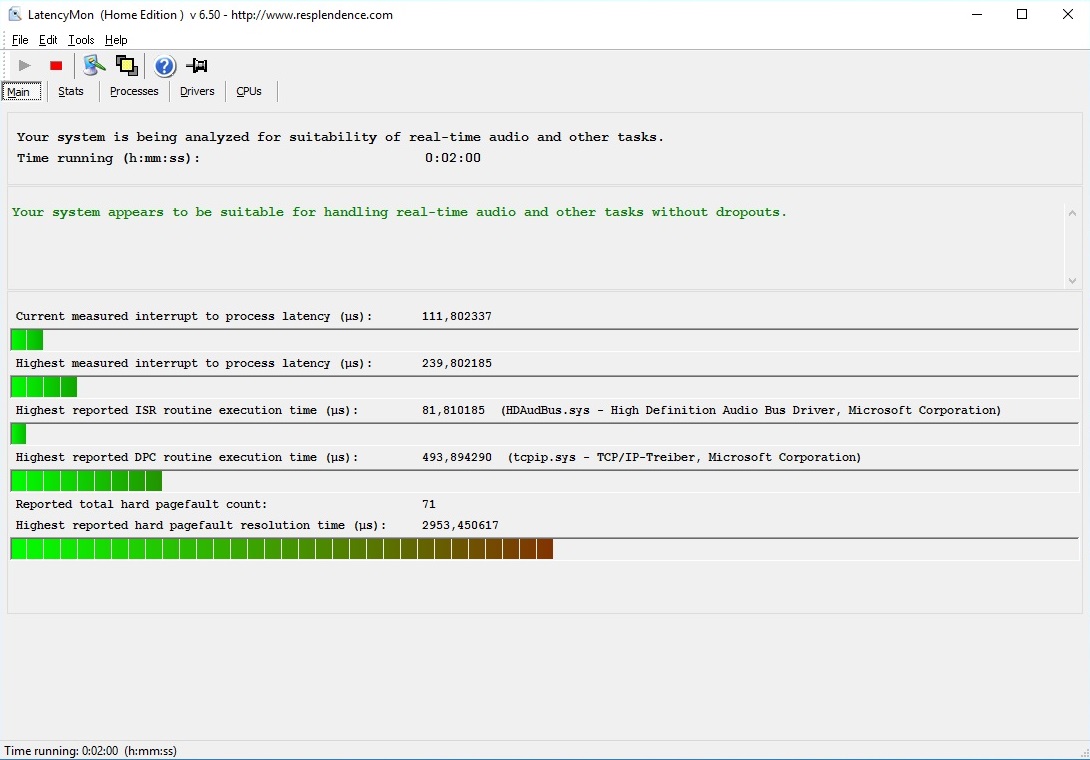Toggle the always-on-top pushpin icon

pyautogui.click(x=197, y=65)
